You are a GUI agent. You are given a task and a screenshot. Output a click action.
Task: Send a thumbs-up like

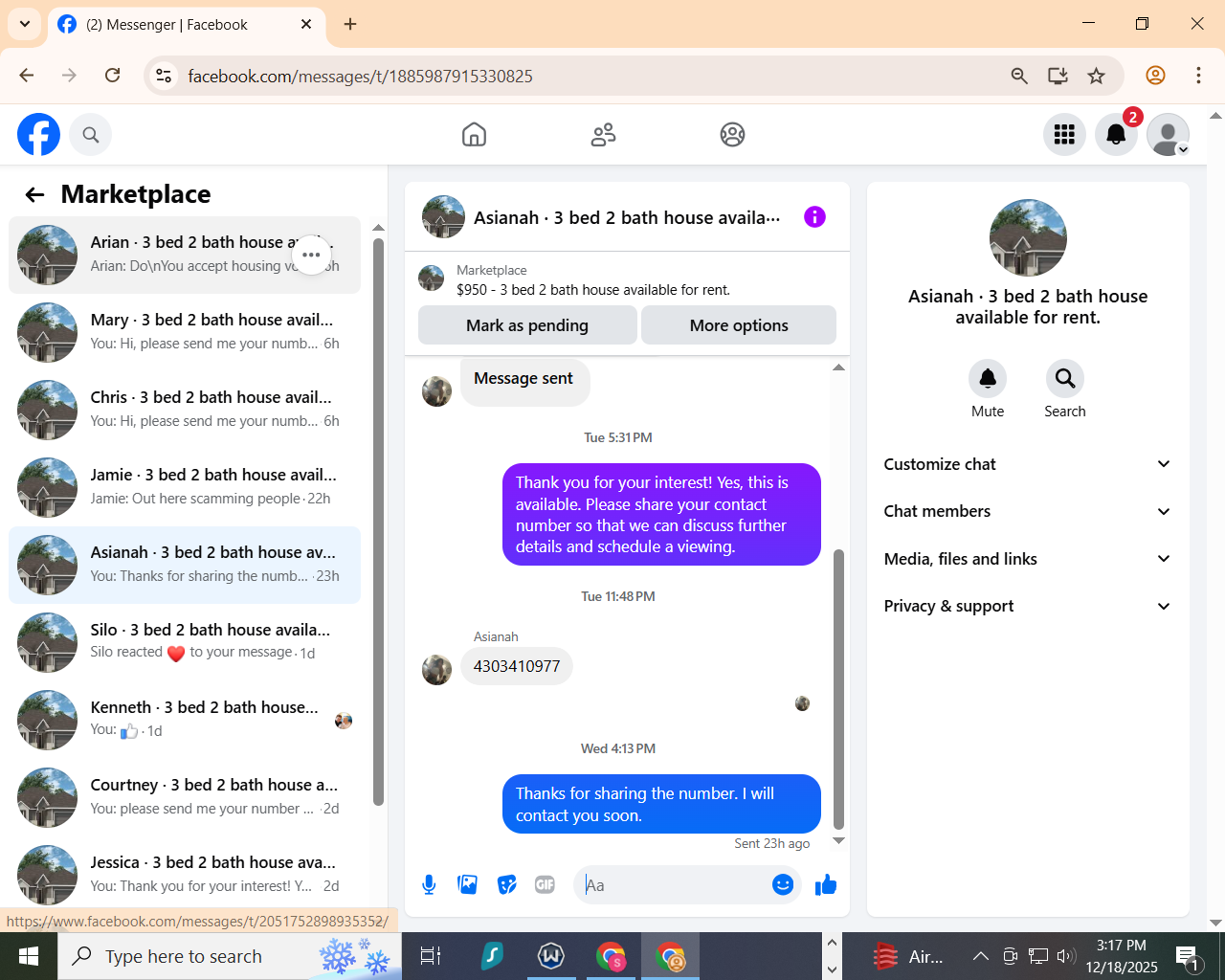pos(825,885)
